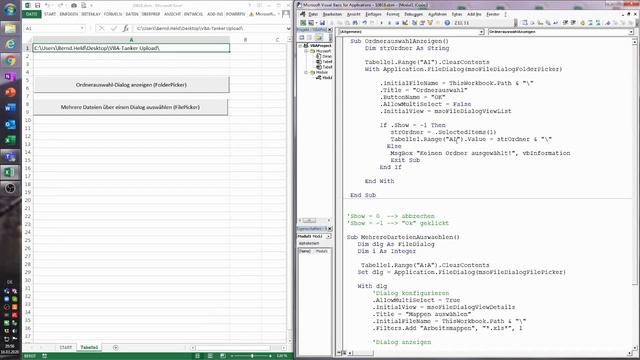
Task: Click the macro record icon in Excel status bar
Action: (44, 356)
